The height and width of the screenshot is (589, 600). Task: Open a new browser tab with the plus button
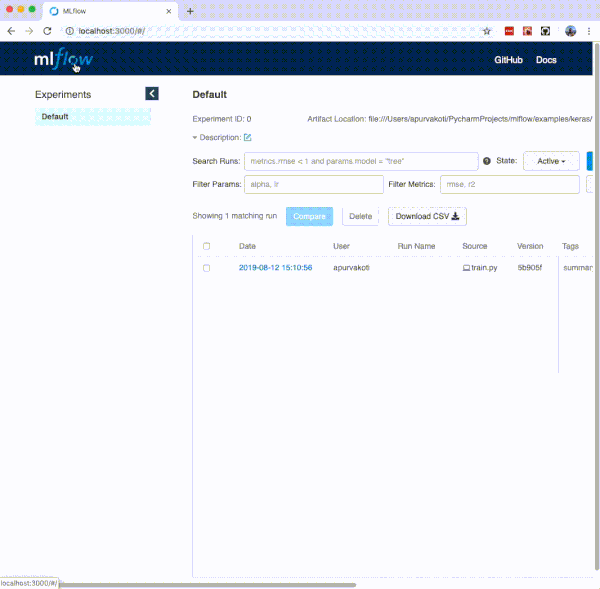coord(190,10)
